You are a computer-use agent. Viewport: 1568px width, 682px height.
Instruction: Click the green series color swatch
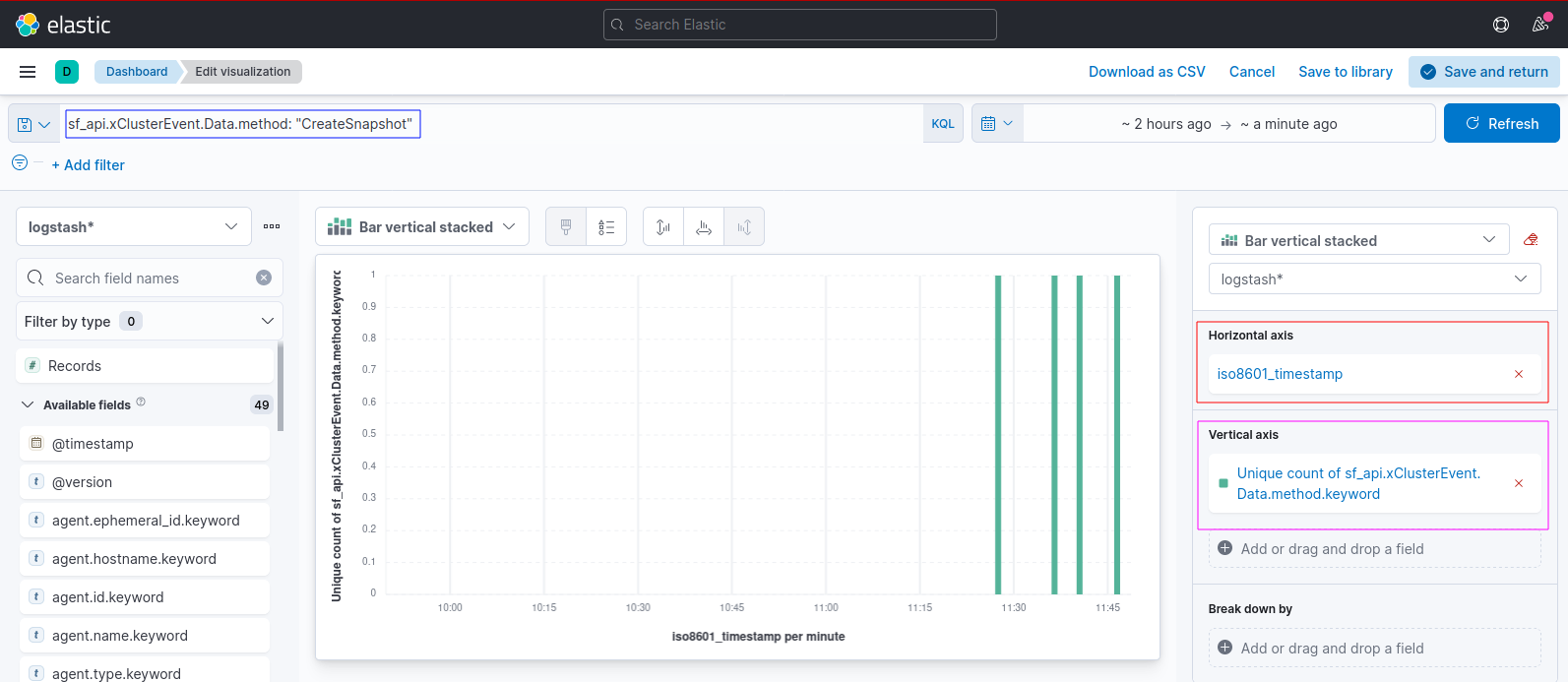coord(1223,483)
